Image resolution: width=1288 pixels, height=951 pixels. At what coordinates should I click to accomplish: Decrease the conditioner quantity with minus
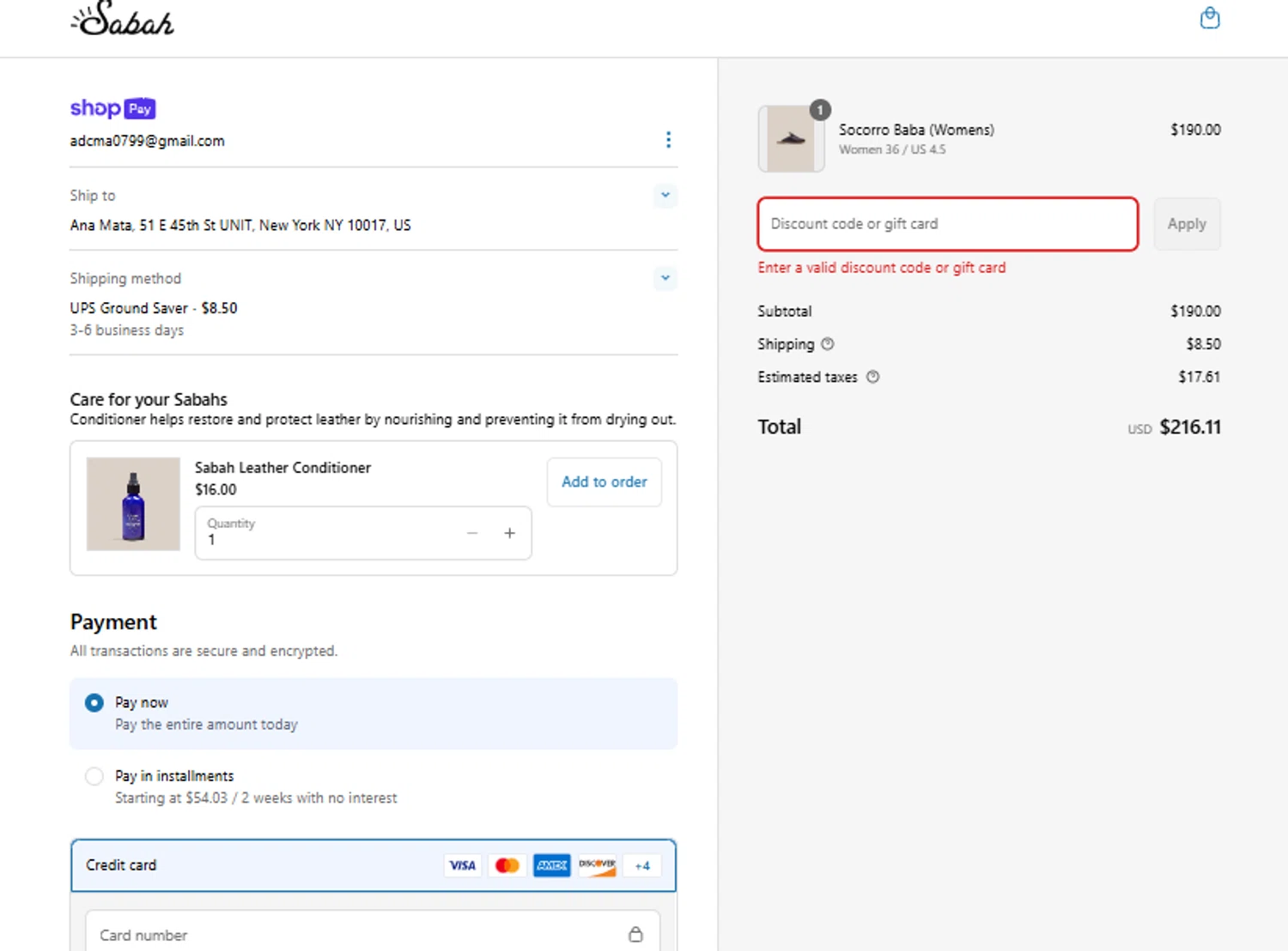pyautogui.click(x=471, y=533)
